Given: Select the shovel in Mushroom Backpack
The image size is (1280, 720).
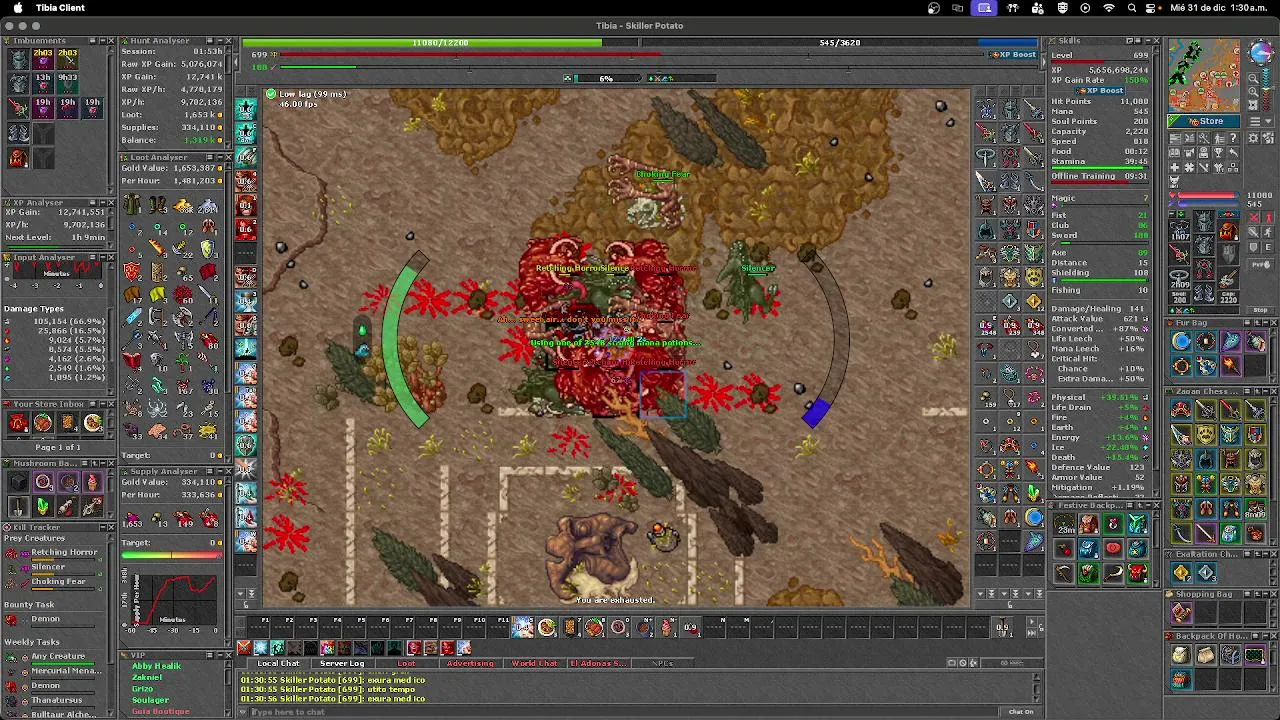Looking at the screenshot, I should click(19, 507).
